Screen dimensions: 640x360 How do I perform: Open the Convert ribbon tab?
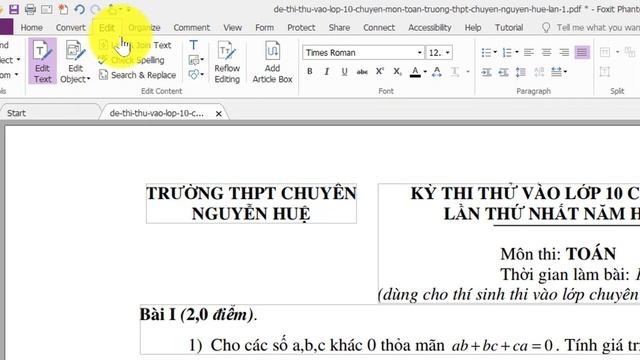pyautogui.click(x=71, y=27)
